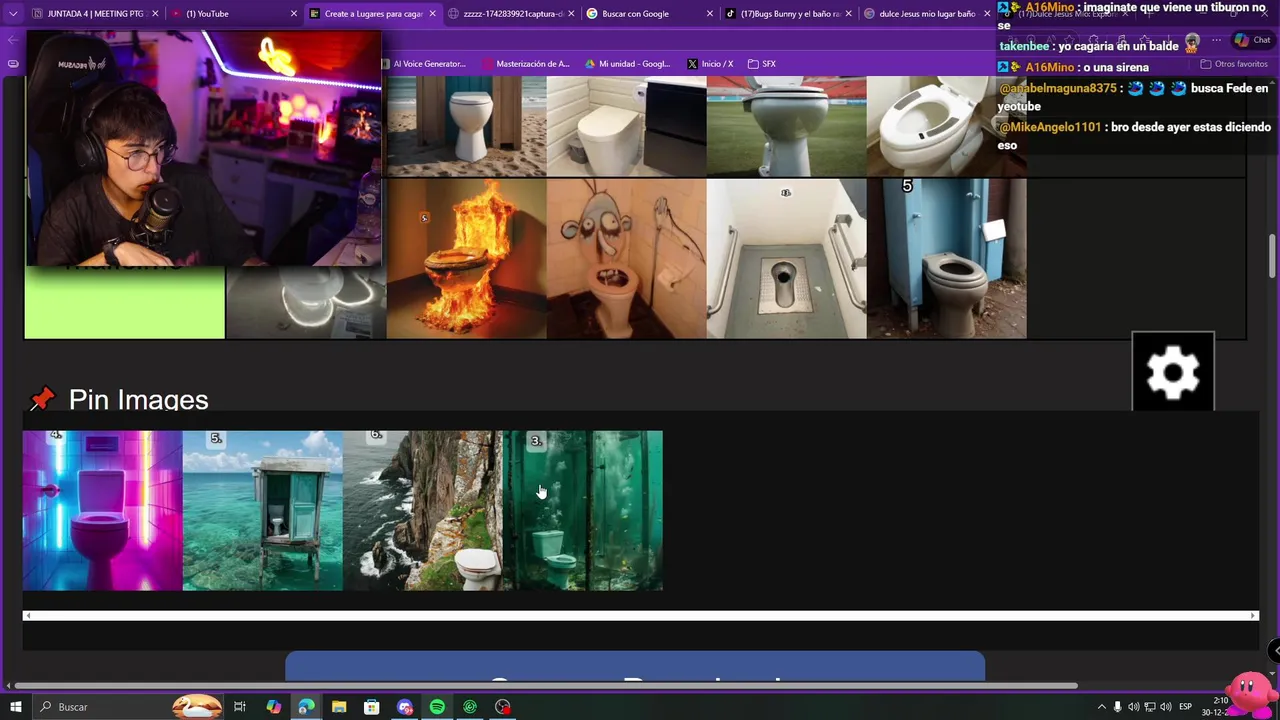Select the toilet with painted face image
The image size is (1280, 720).
[626, 258]
